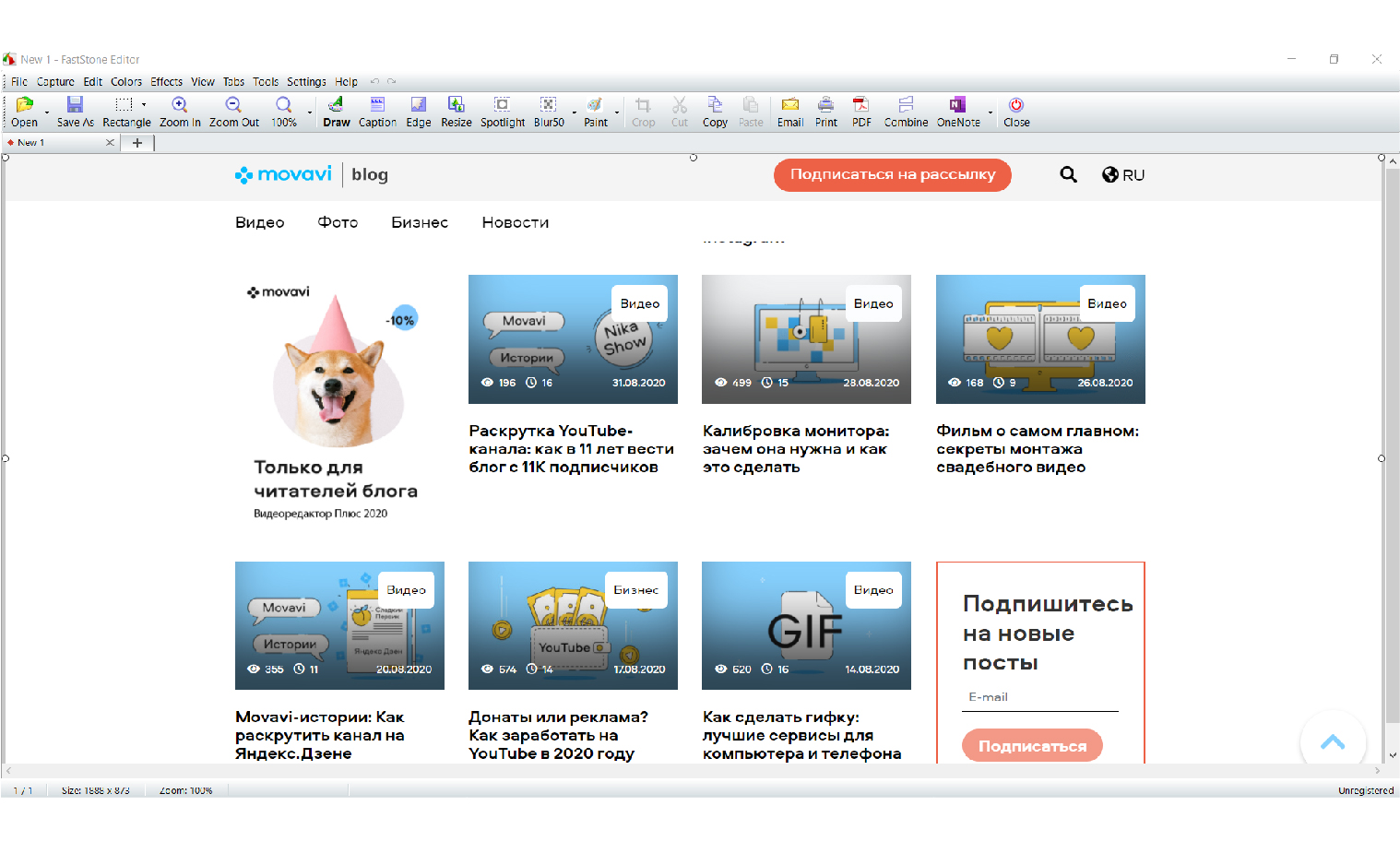
Task: Select the Caption tool
Action: [x=377, y=111]
